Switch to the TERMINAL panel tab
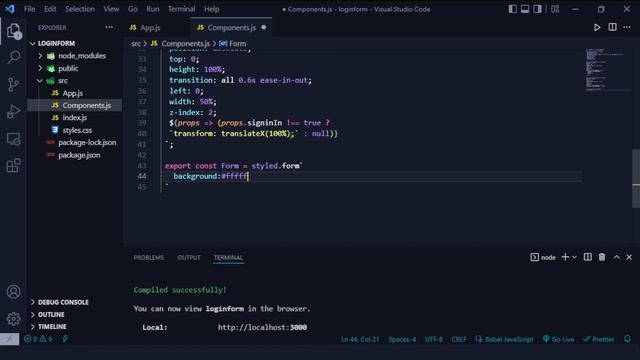Viewport: 640px width, 360px height. tap(228, 258)
